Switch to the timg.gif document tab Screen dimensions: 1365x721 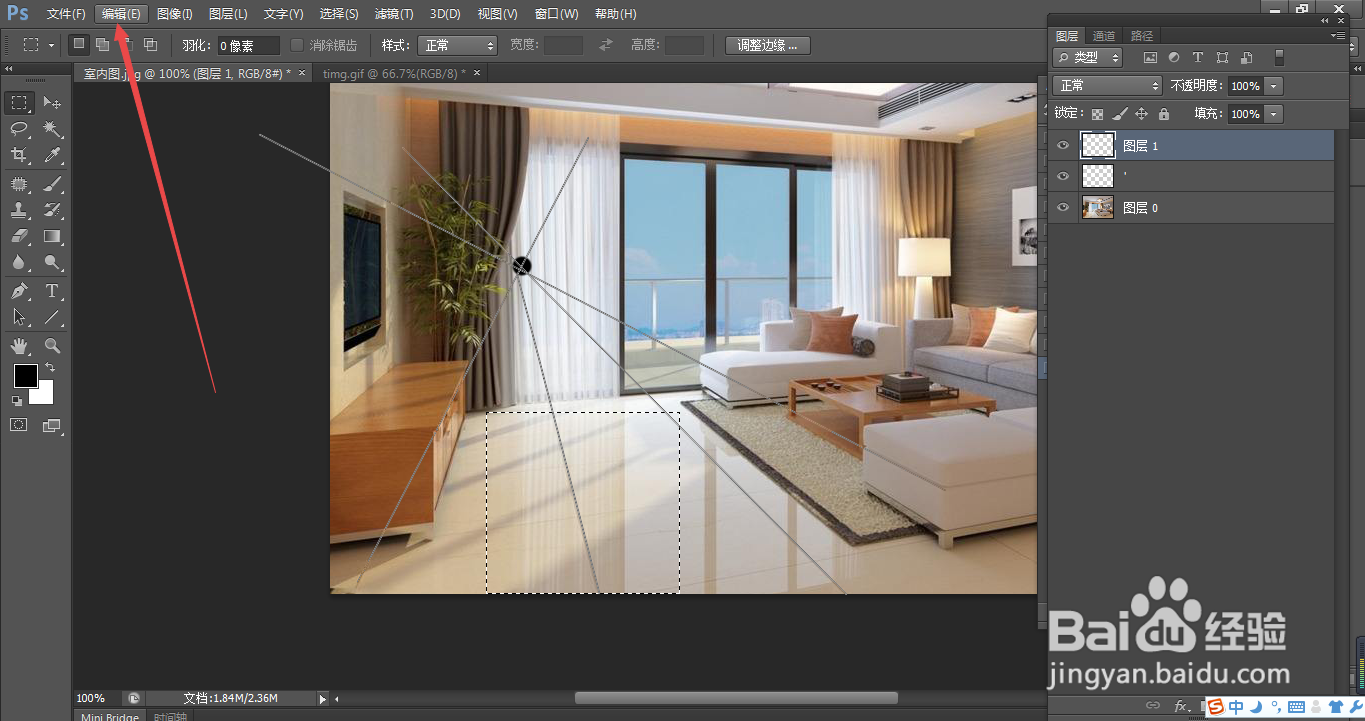point(401,73)
